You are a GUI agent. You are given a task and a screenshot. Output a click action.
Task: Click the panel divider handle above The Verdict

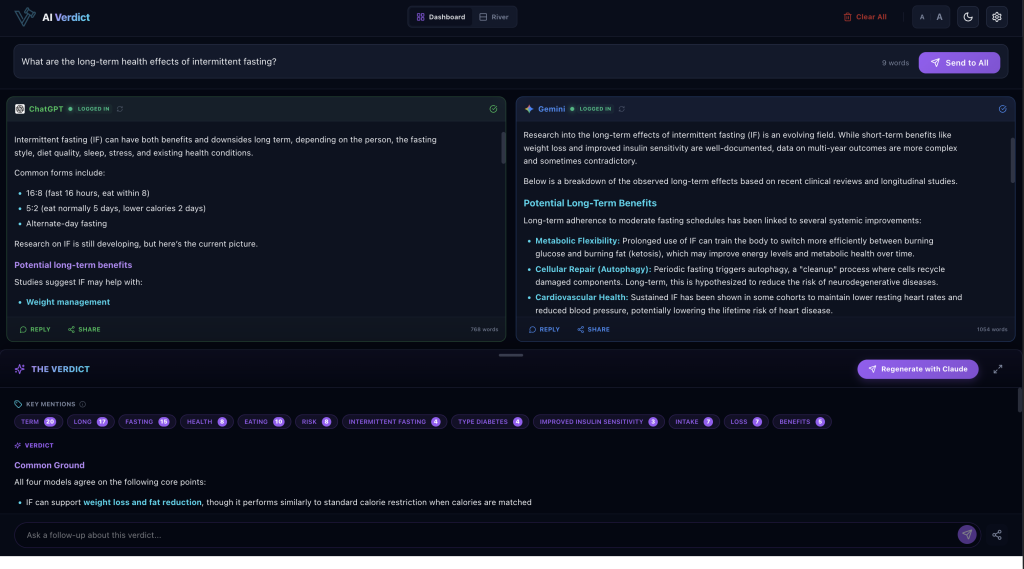tap(511, 355)
